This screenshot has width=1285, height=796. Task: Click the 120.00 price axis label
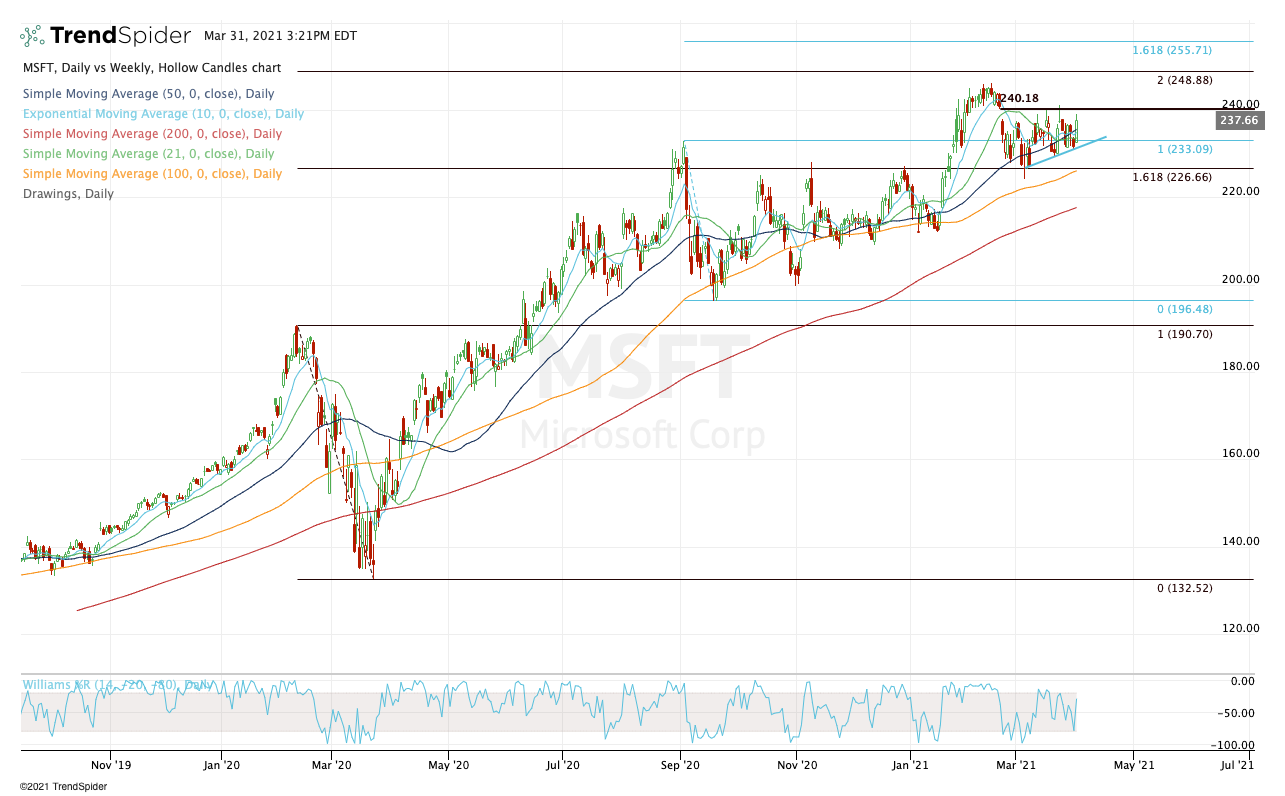click(1240, 628)
